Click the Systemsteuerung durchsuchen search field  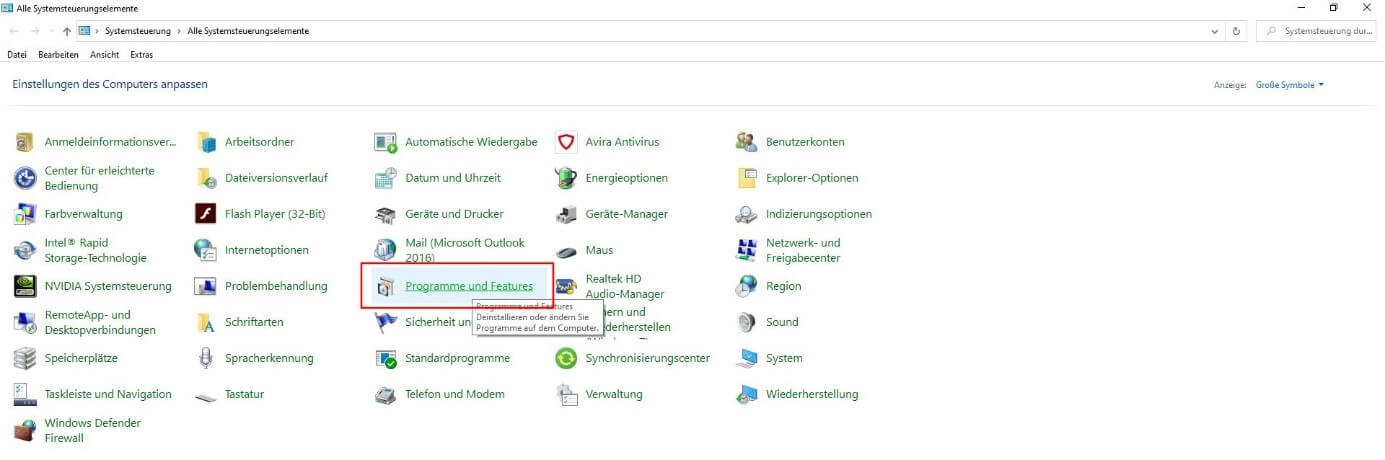1318,31
